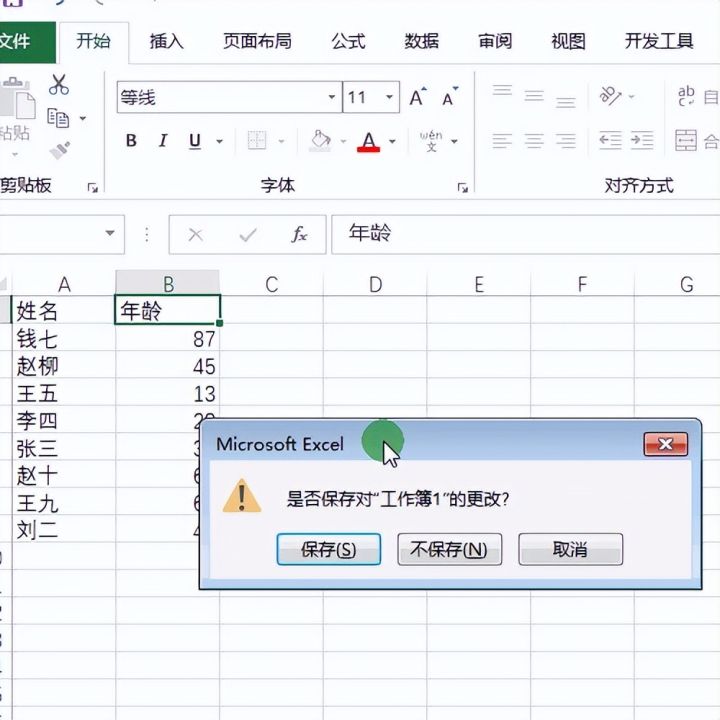Screen dimensions: 720x720
Task: Center text horizontally
Action: point(534,141)
